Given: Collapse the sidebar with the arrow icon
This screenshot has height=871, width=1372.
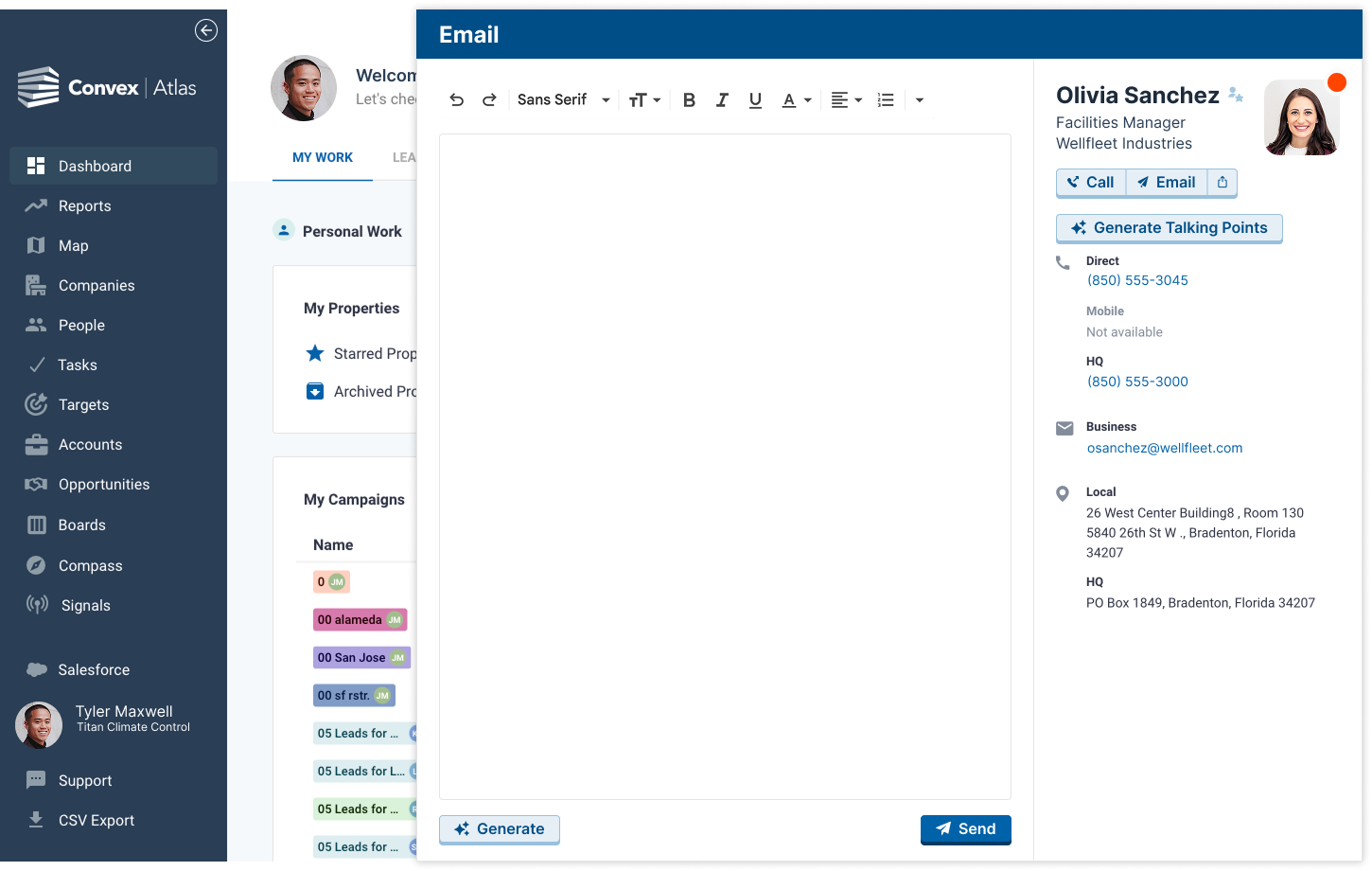Looking at the screenshot, I should [206, 30].
